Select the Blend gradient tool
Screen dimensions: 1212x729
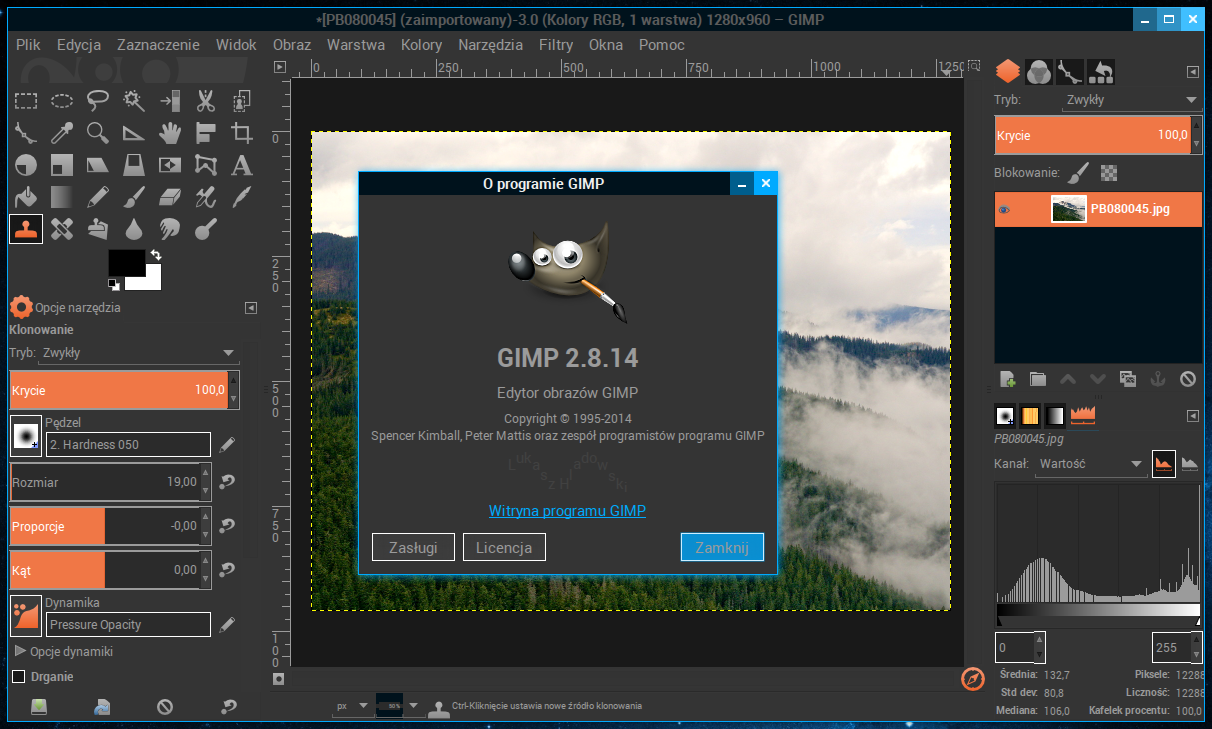pos(62,197)
